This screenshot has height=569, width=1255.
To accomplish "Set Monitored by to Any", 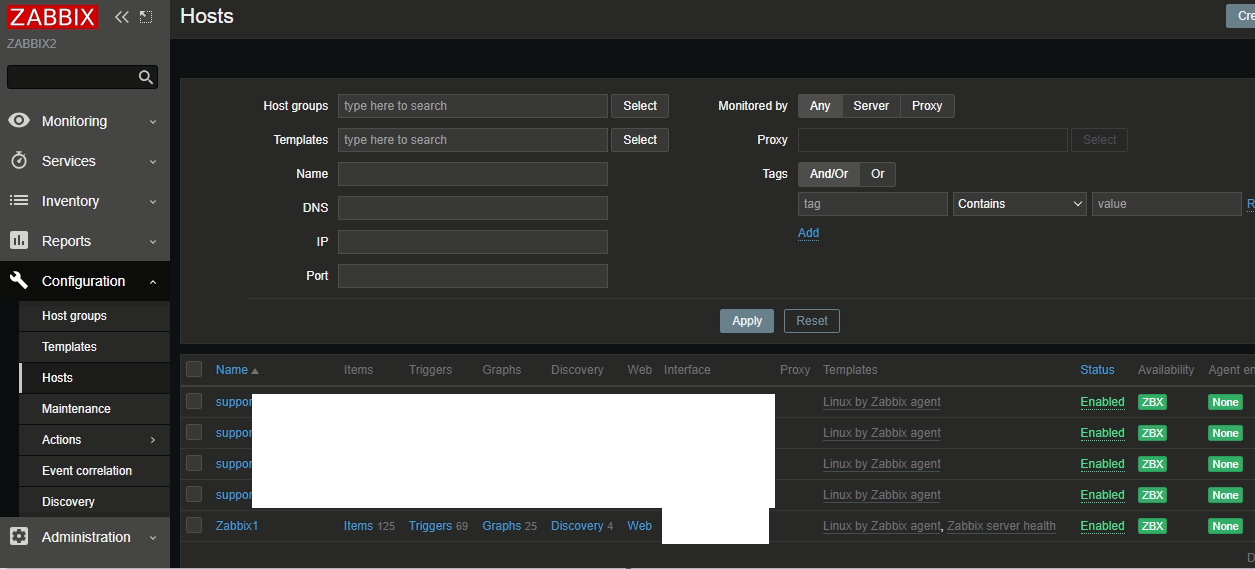I will pos(820,106).
